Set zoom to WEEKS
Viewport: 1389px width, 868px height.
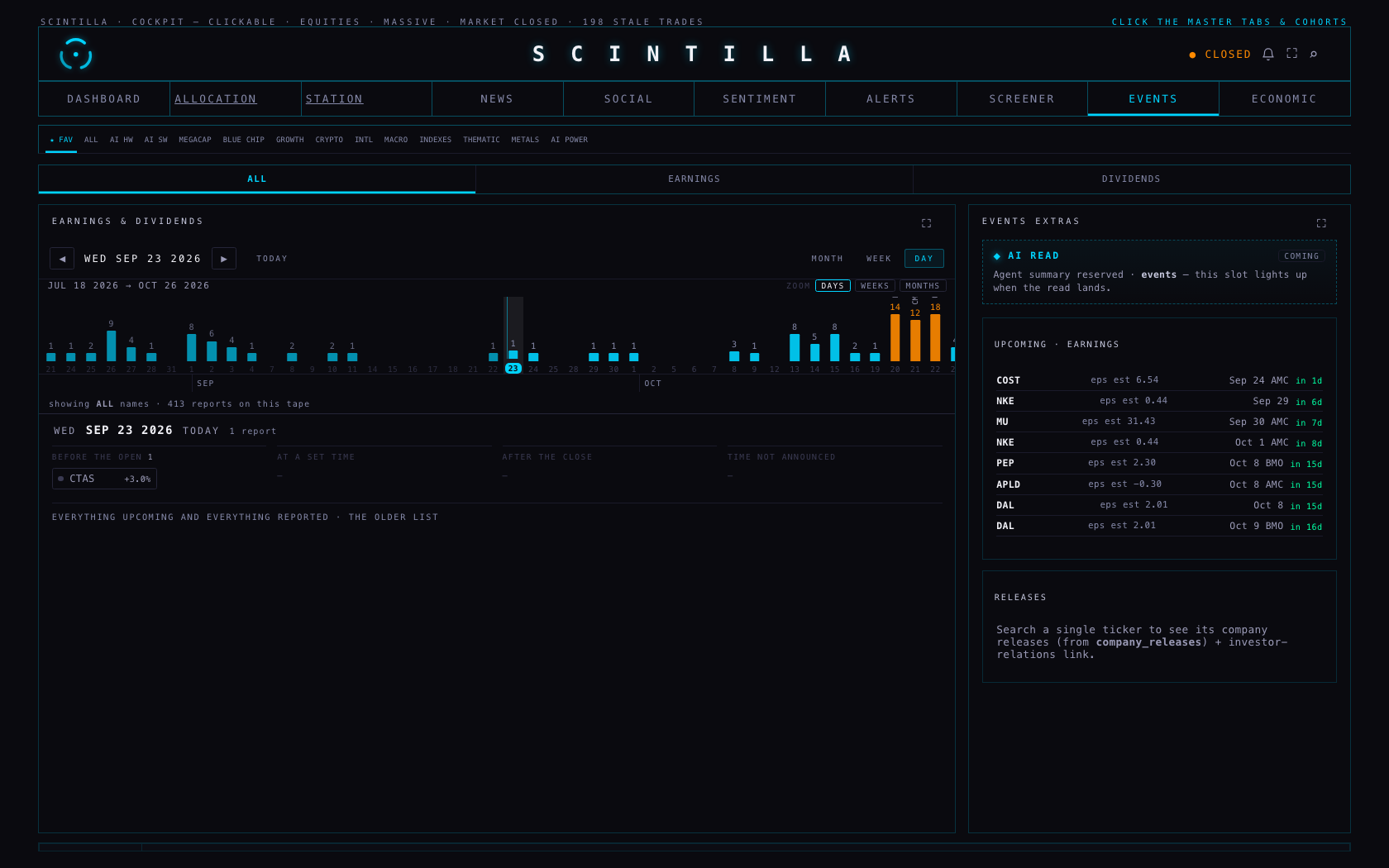pyautogui.click(x=875, y=286)
